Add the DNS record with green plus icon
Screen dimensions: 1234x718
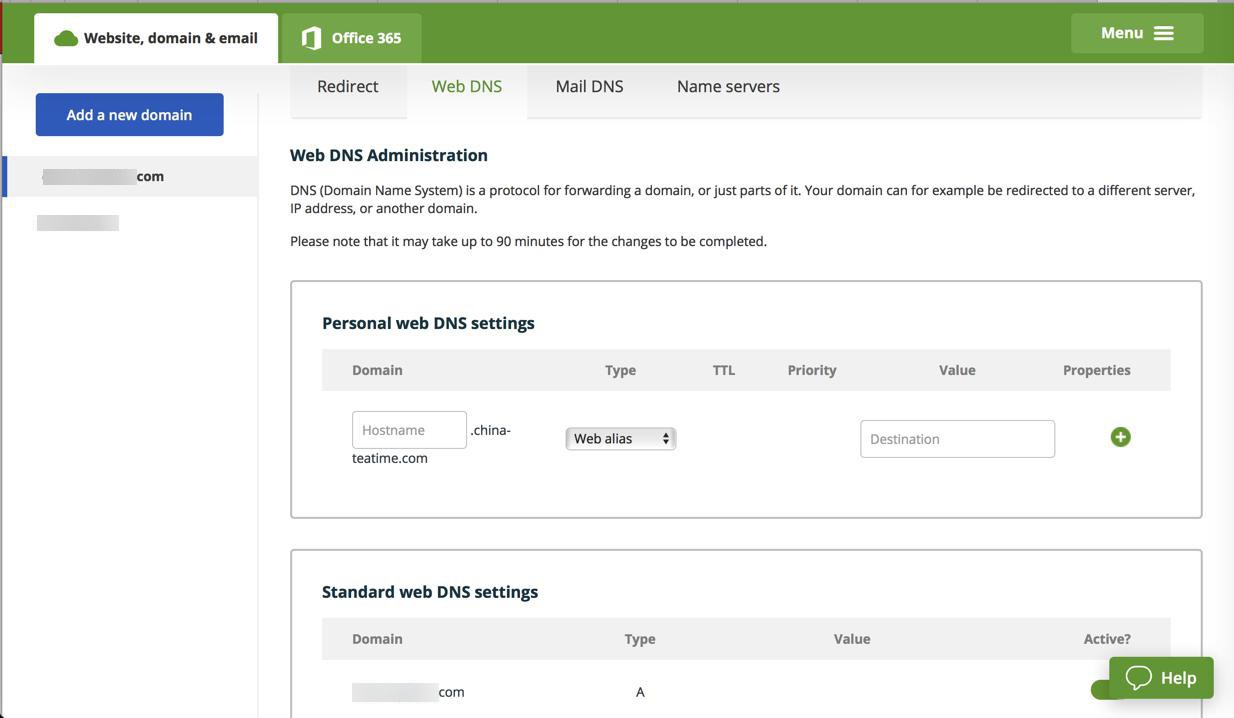[1120, 437]
